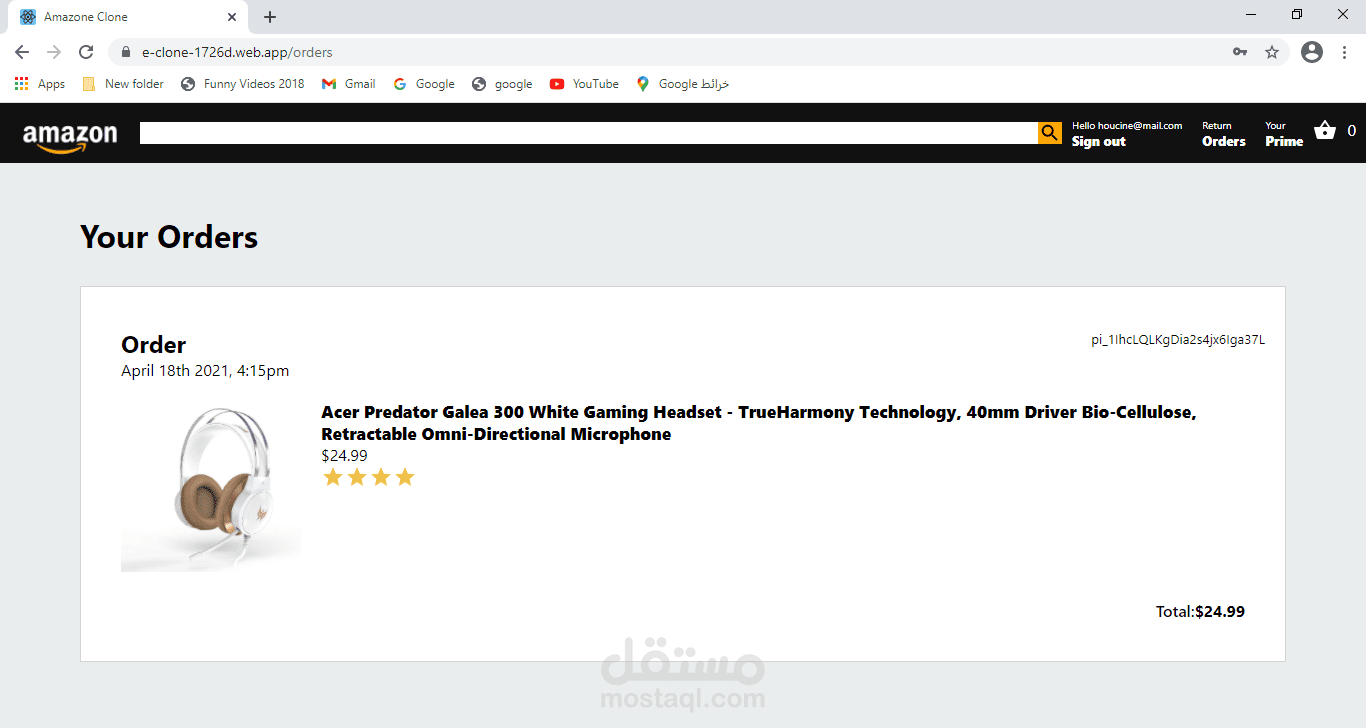
Task: Click the order ID pi_1IhcLQLKgDia2s4jx6Iga37L
Action: coord(1178,340)
